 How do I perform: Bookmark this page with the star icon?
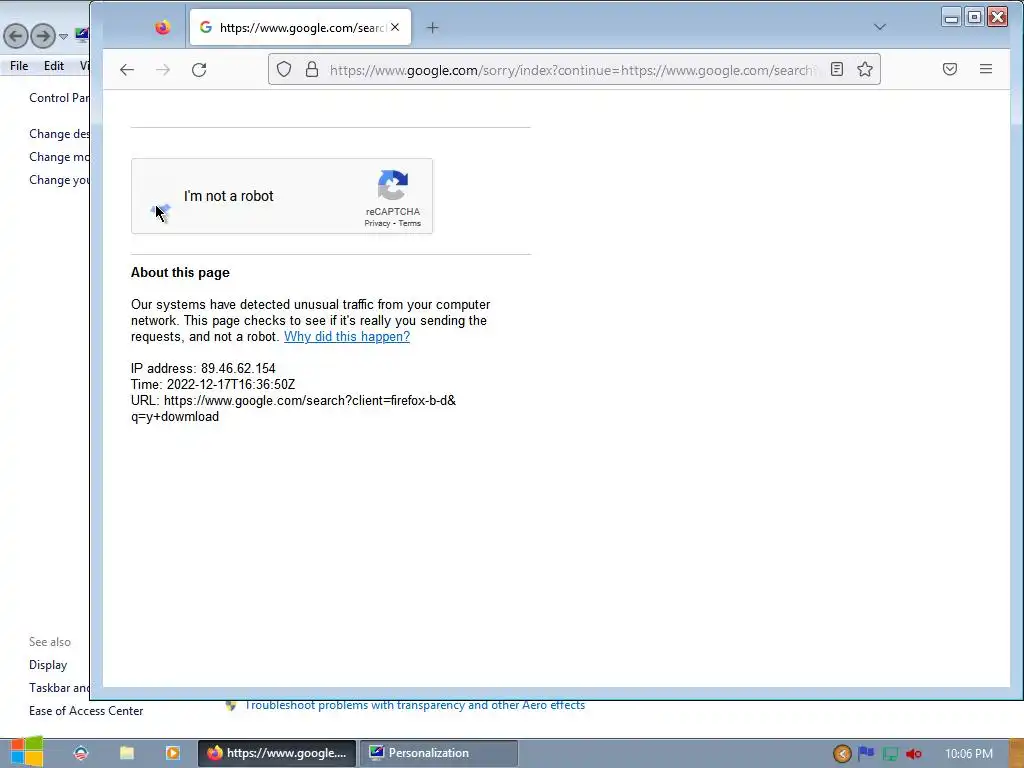pos(865,69)
